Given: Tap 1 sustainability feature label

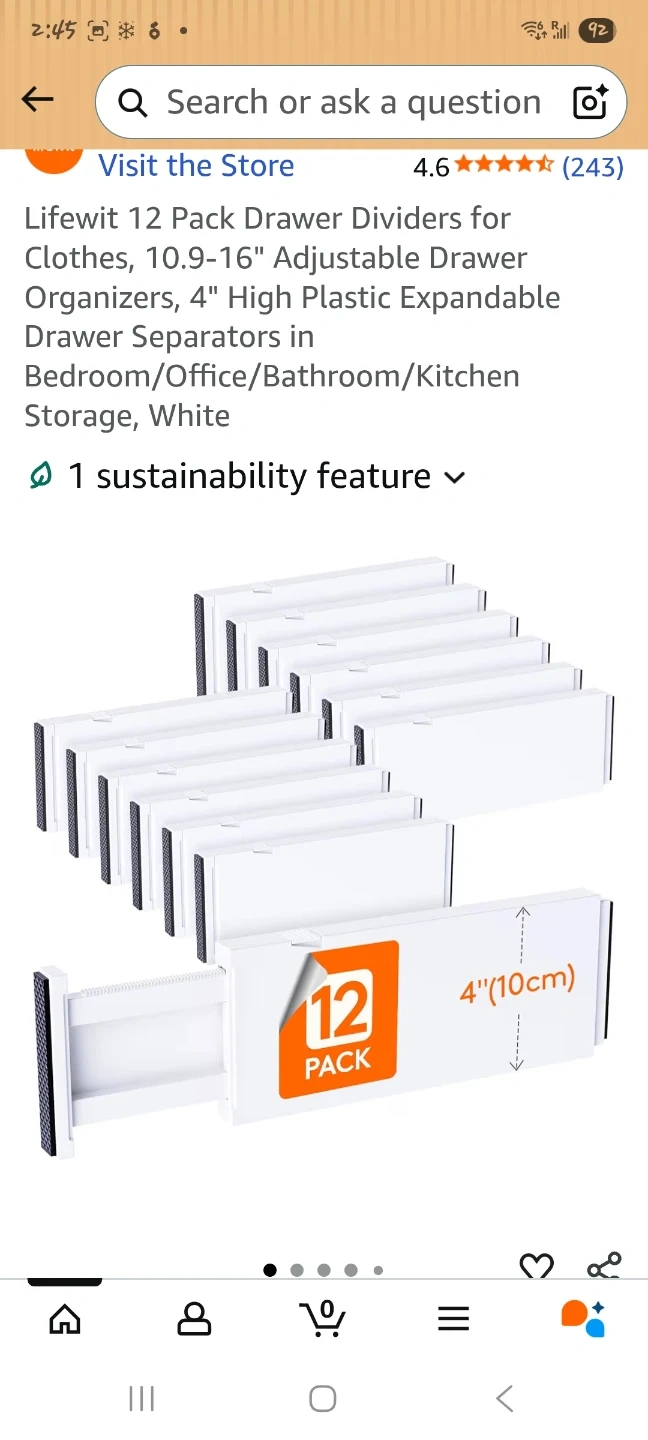Looking at the screenshot, I should (x=248, y=476).
